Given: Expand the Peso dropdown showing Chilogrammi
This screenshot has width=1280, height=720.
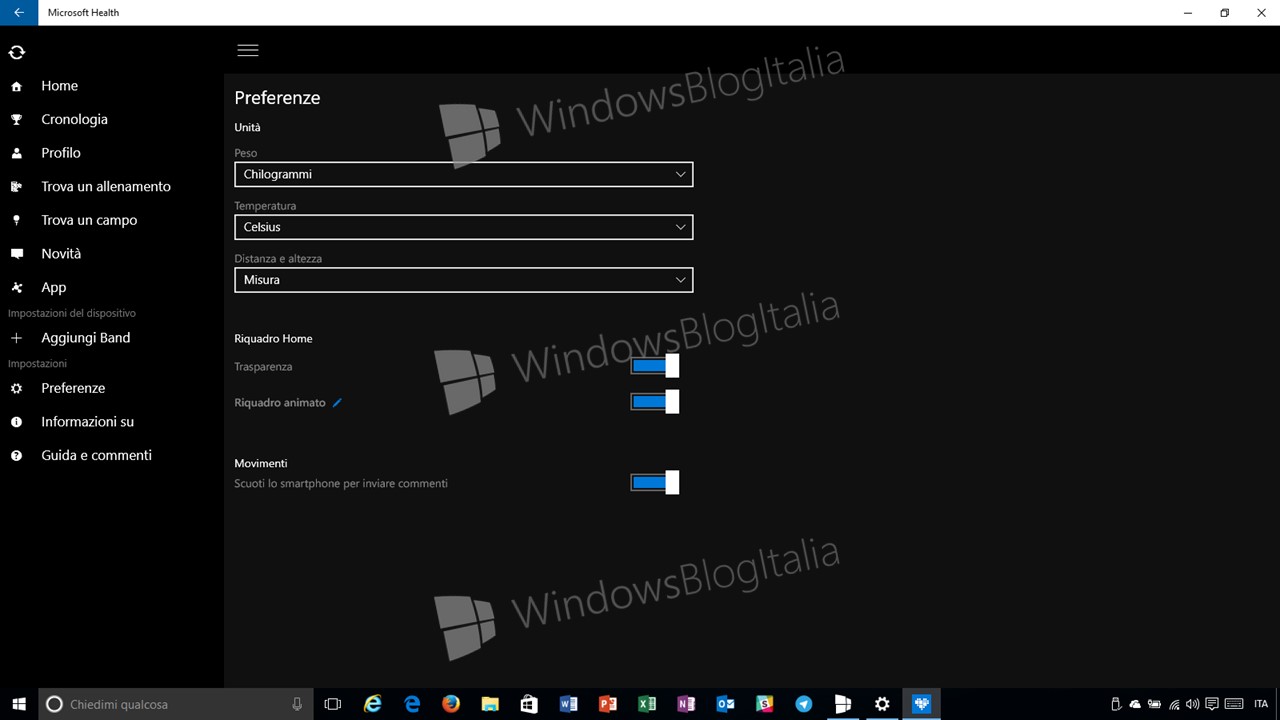Looking at the screenshot, I should 464,174.
